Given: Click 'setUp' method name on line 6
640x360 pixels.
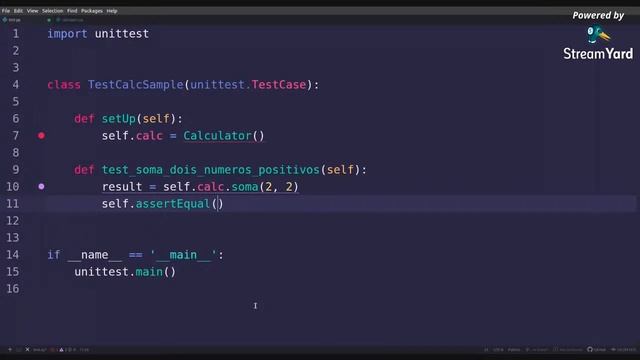Looking at the screenshot, I should click(118, 118).
